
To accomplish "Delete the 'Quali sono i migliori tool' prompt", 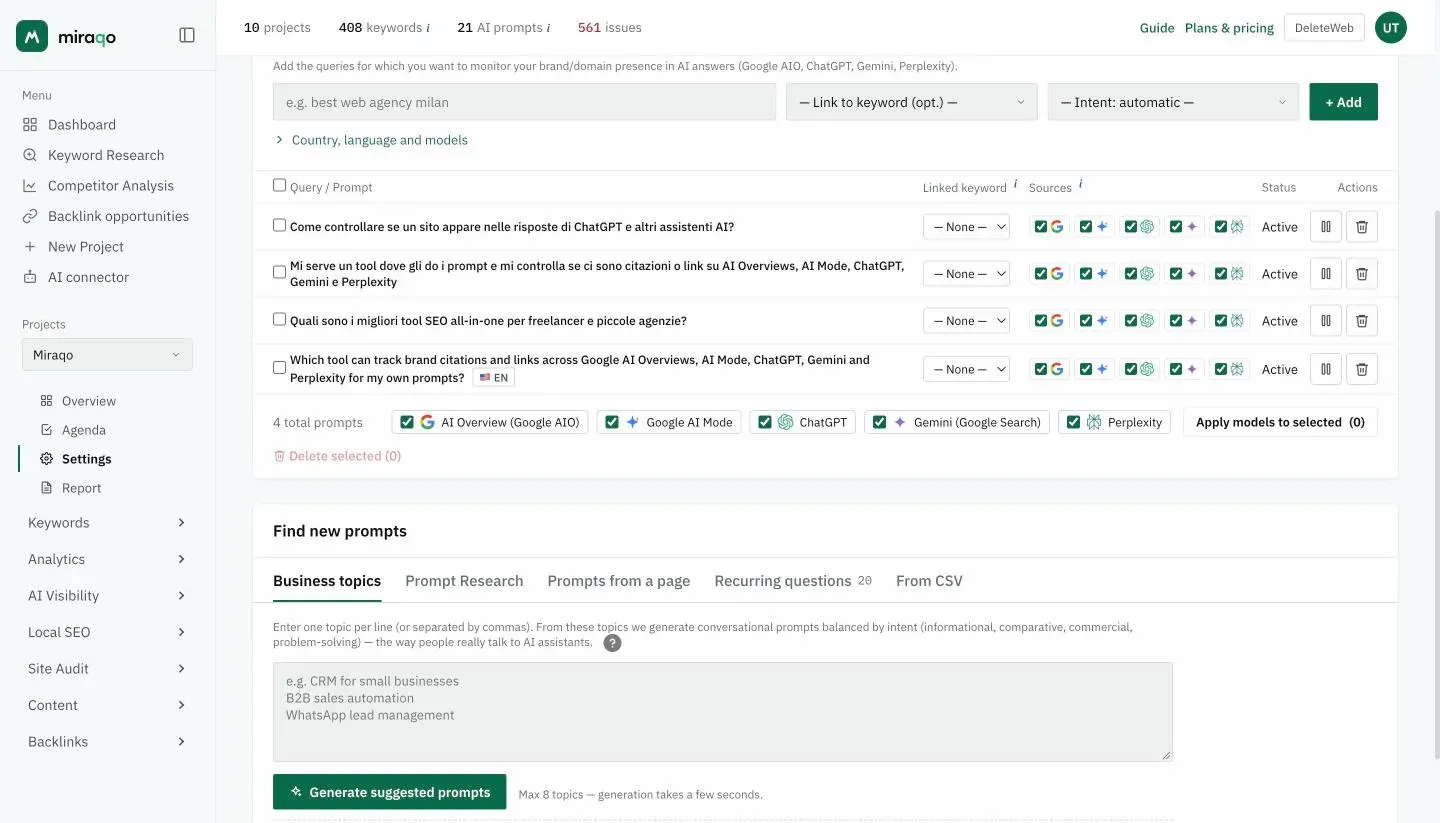I will pyautogui.click(x=1362, y=321).
